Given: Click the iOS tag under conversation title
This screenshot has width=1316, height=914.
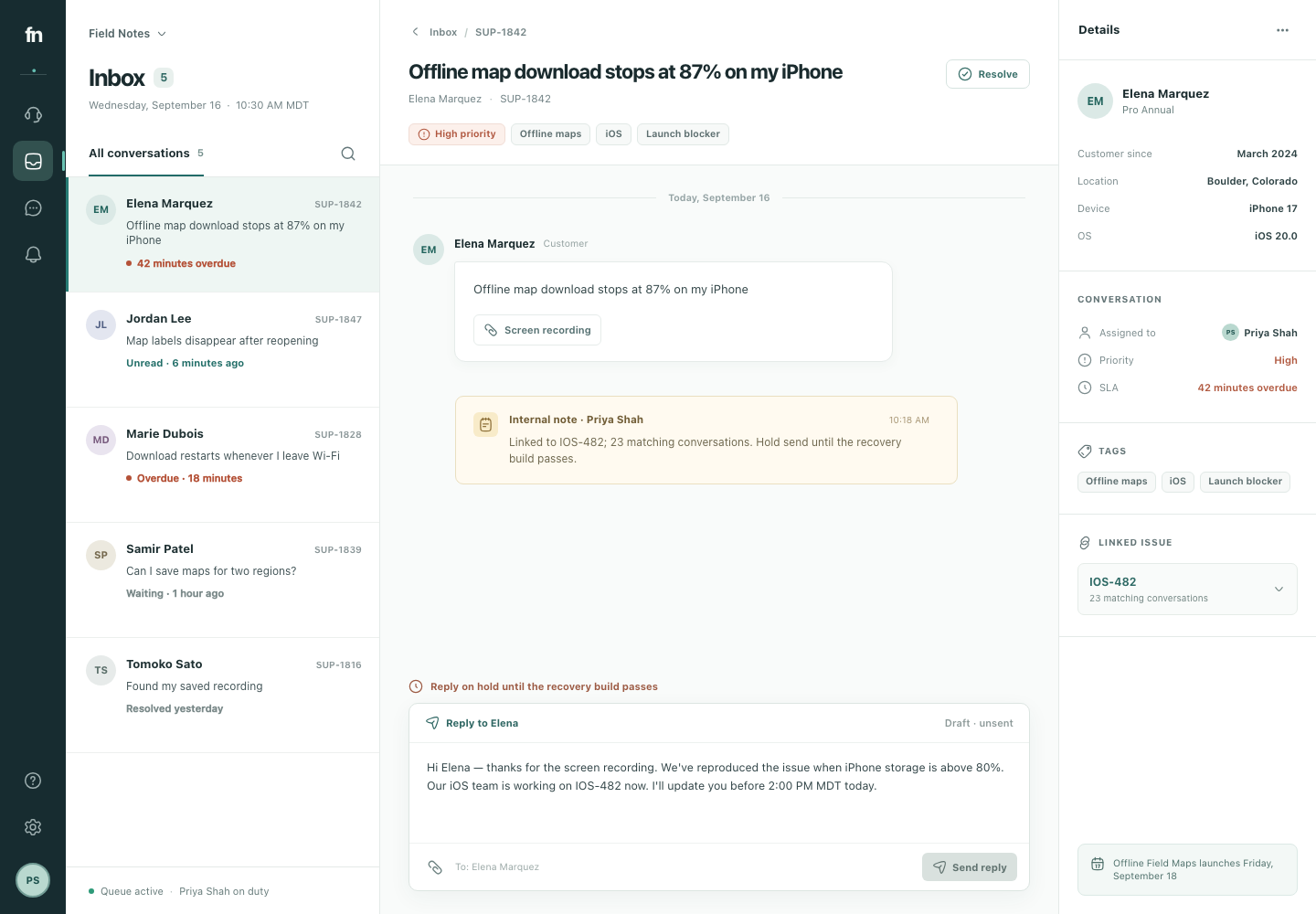Looking at the screenshot, I should pyautogui.click(x=613, y=134).
